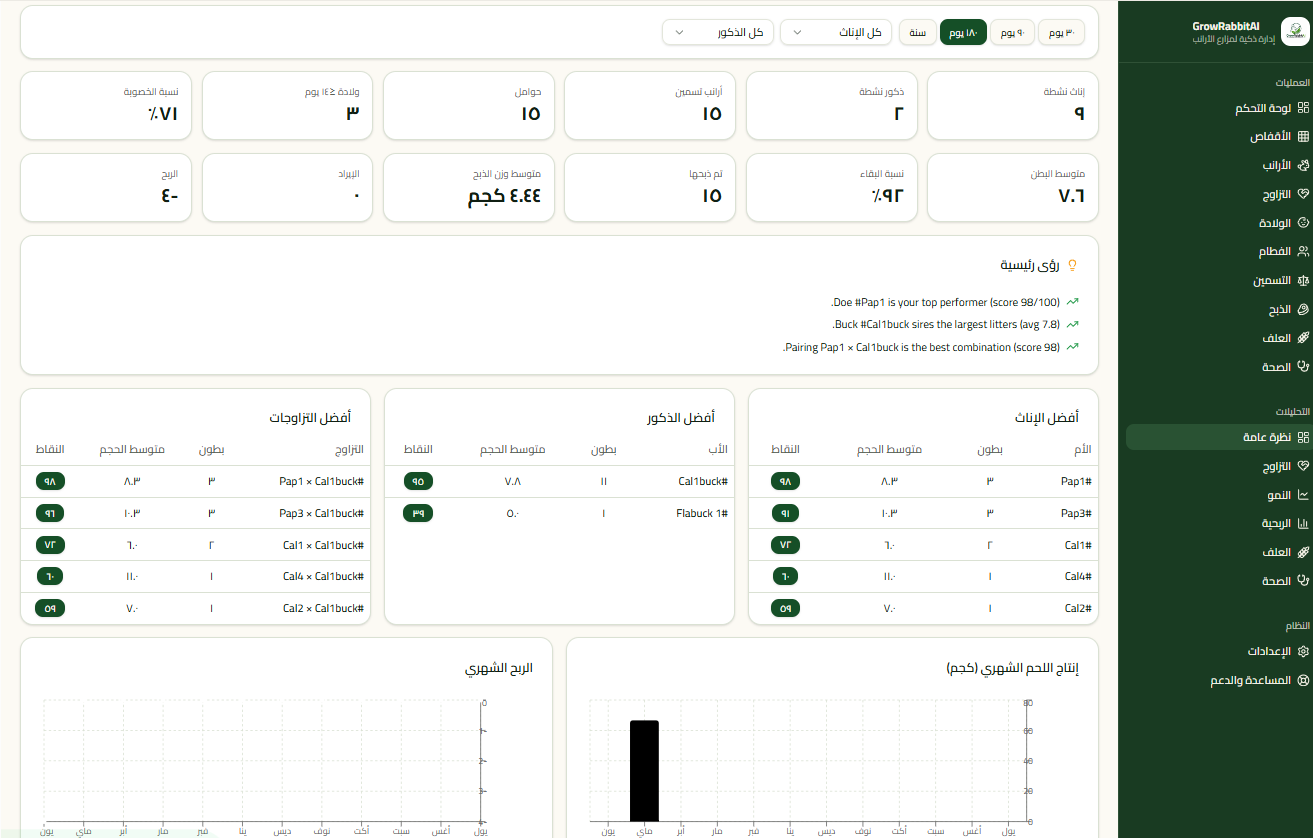Select the نظرة عامة overview menu item
This screenshot has width=1313, height=838.
[x=1218, y=437]
